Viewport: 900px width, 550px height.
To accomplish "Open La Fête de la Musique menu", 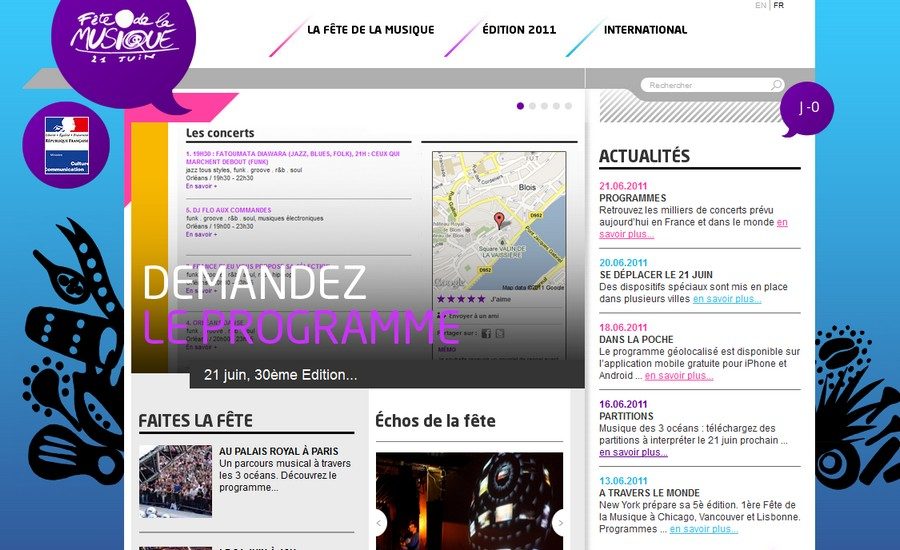I will tap(371, 30).
